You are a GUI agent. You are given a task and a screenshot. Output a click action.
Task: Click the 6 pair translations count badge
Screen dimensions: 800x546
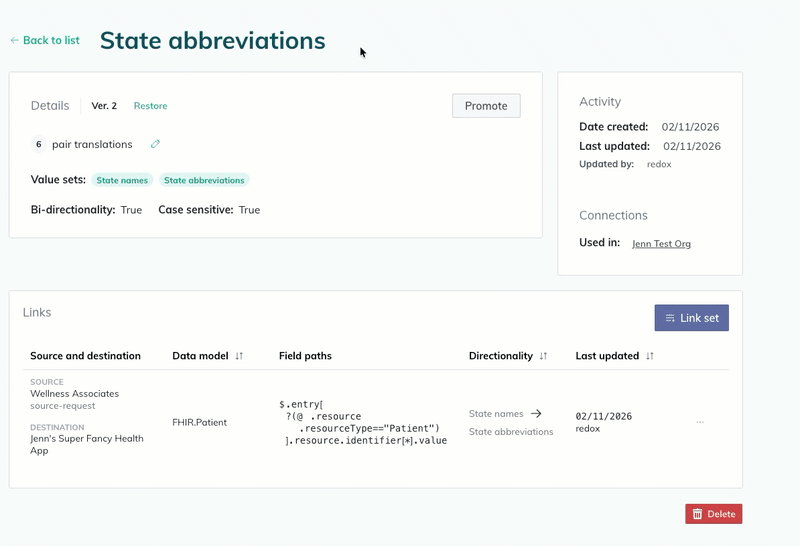point(39,144)
